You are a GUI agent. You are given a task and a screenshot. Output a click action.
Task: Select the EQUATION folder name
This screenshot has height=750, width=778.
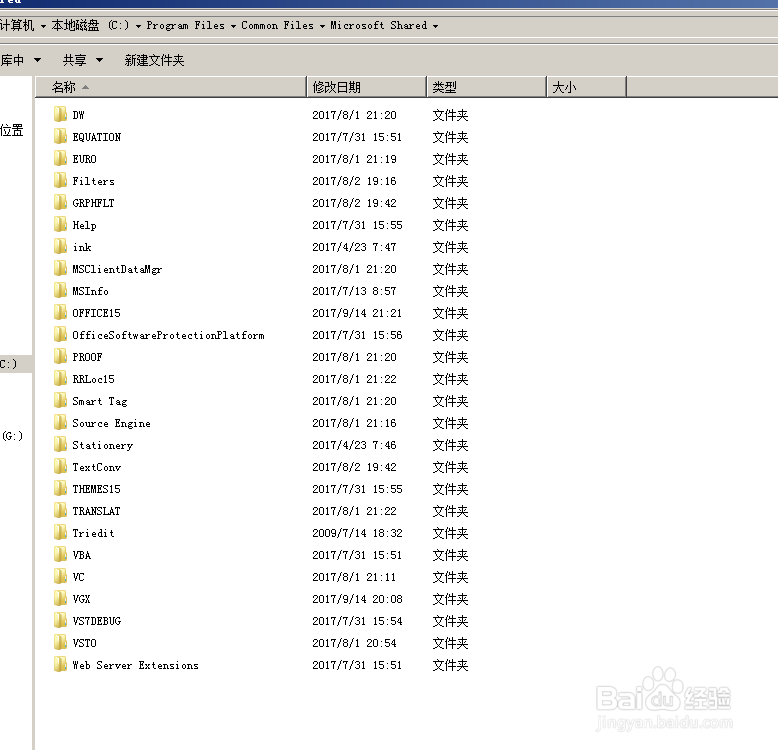97,137
